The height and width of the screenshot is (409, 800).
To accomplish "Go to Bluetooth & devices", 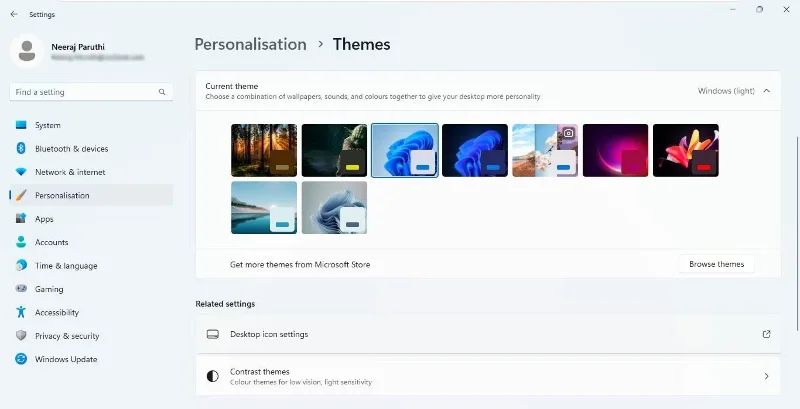I will pos(91,148).
